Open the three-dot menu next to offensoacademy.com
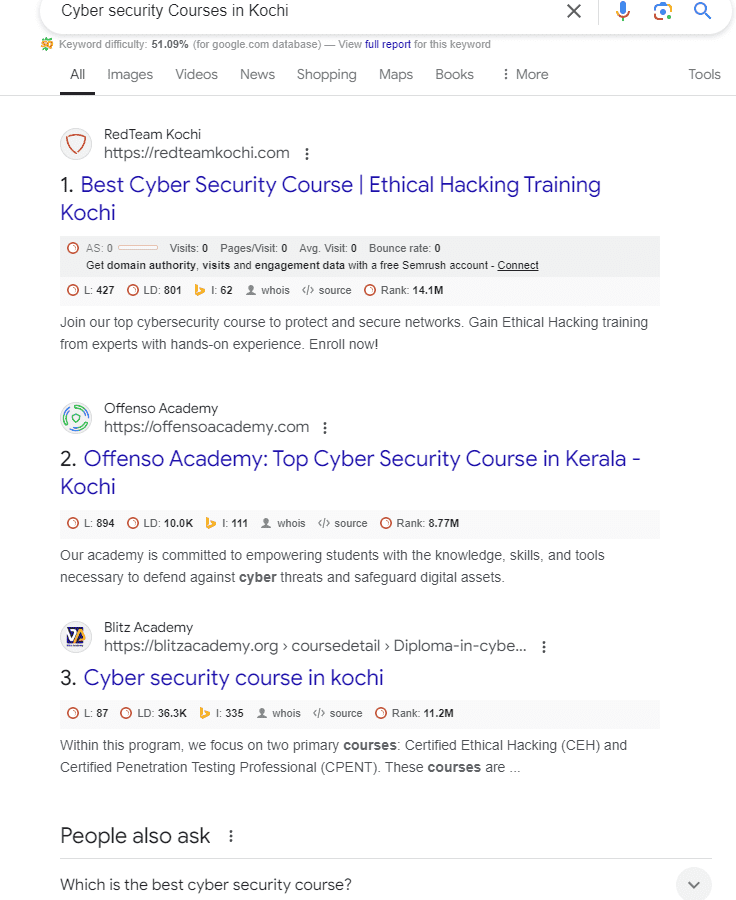The height and width of the screenshot is (900, 736). pyautogui.click(x=325, y=427)
